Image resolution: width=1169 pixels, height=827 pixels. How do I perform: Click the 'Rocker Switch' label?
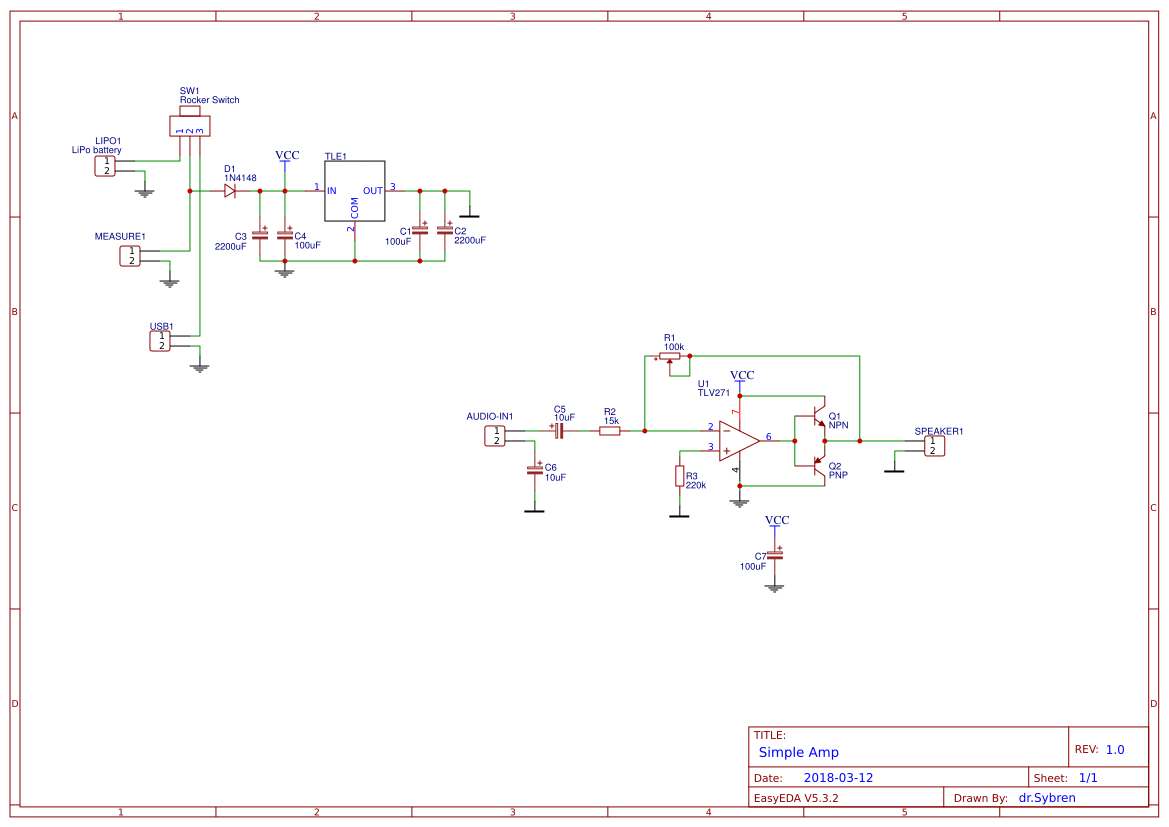[x=209, y=100]
